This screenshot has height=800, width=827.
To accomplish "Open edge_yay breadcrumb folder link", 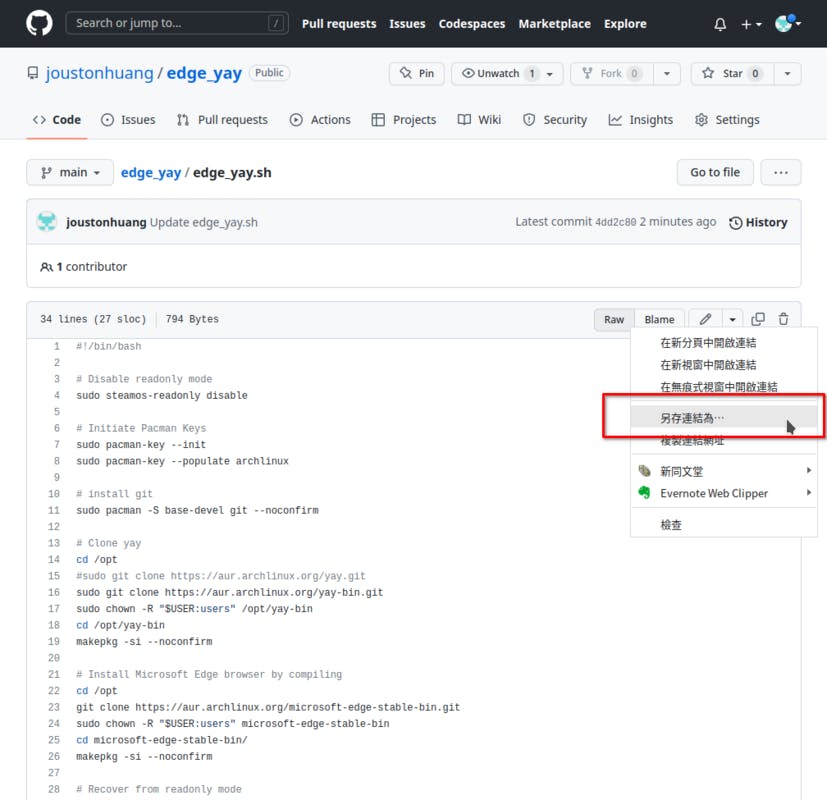I will (x=151, y=172).
